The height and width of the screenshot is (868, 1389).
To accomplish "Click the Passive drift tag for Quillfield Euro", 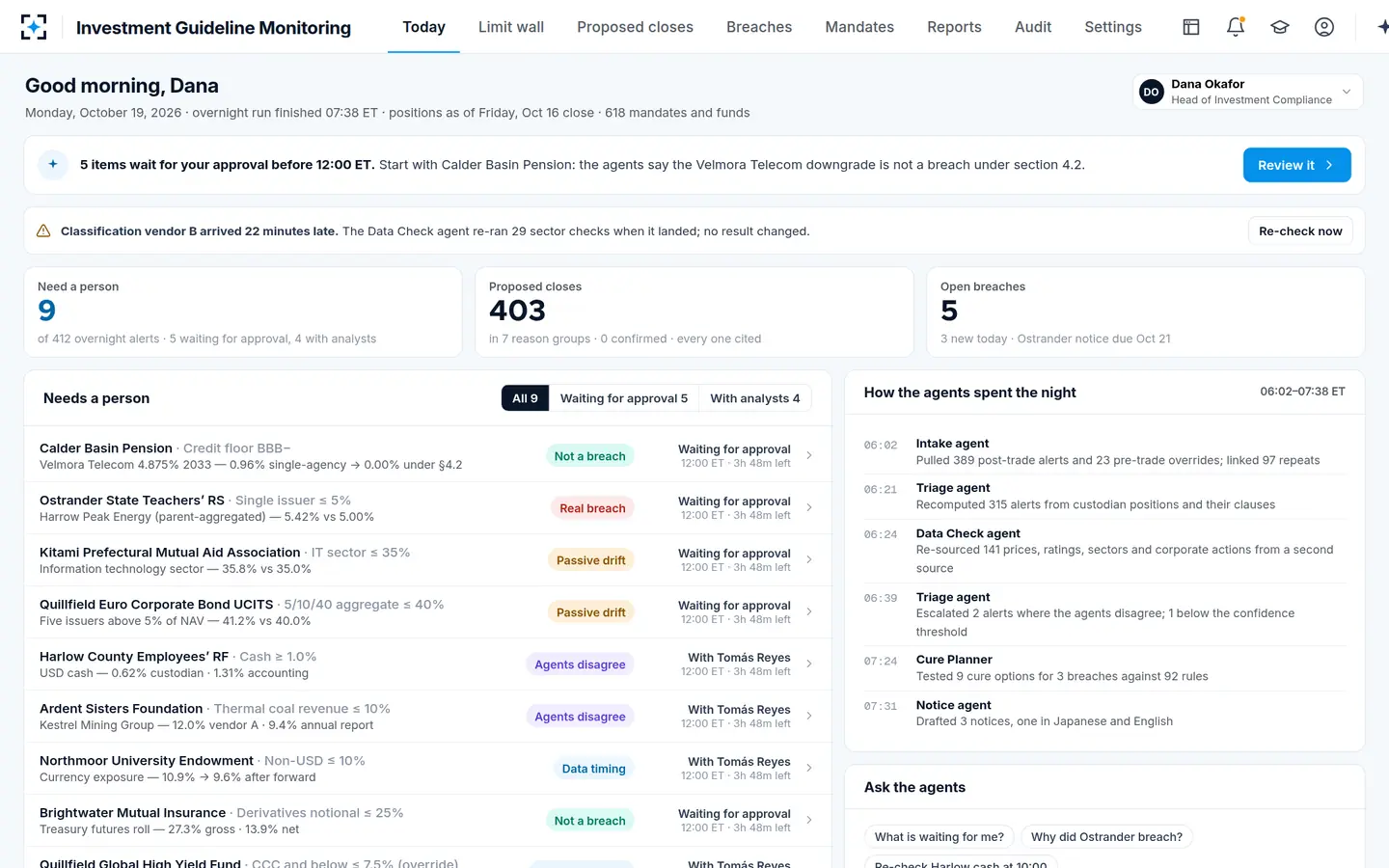I will pos(591,612).
